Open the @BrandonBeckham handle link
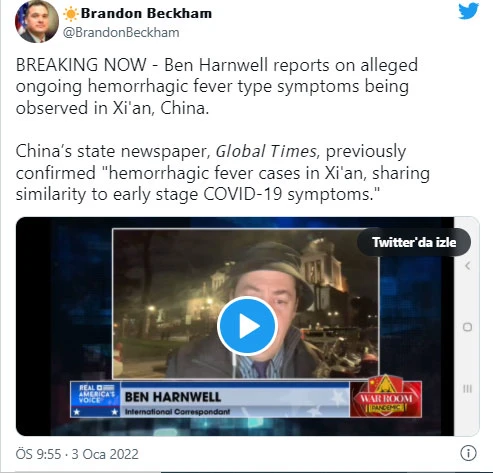Image resolution: width=493 pixels, height=473 pixels. [121, 33]
